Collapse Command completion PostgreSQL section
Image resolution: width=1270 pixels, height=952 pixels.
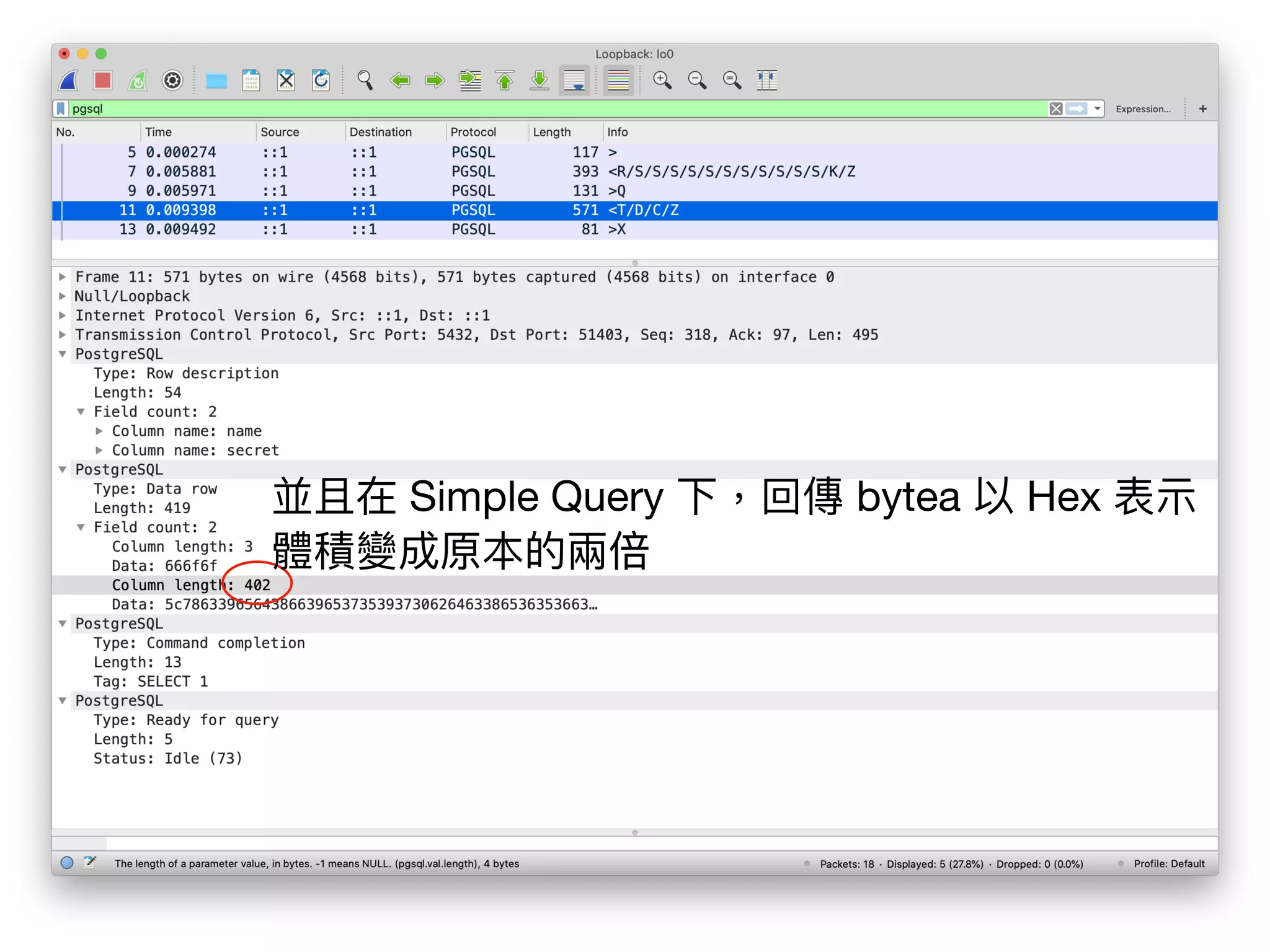tap(62, 624)
